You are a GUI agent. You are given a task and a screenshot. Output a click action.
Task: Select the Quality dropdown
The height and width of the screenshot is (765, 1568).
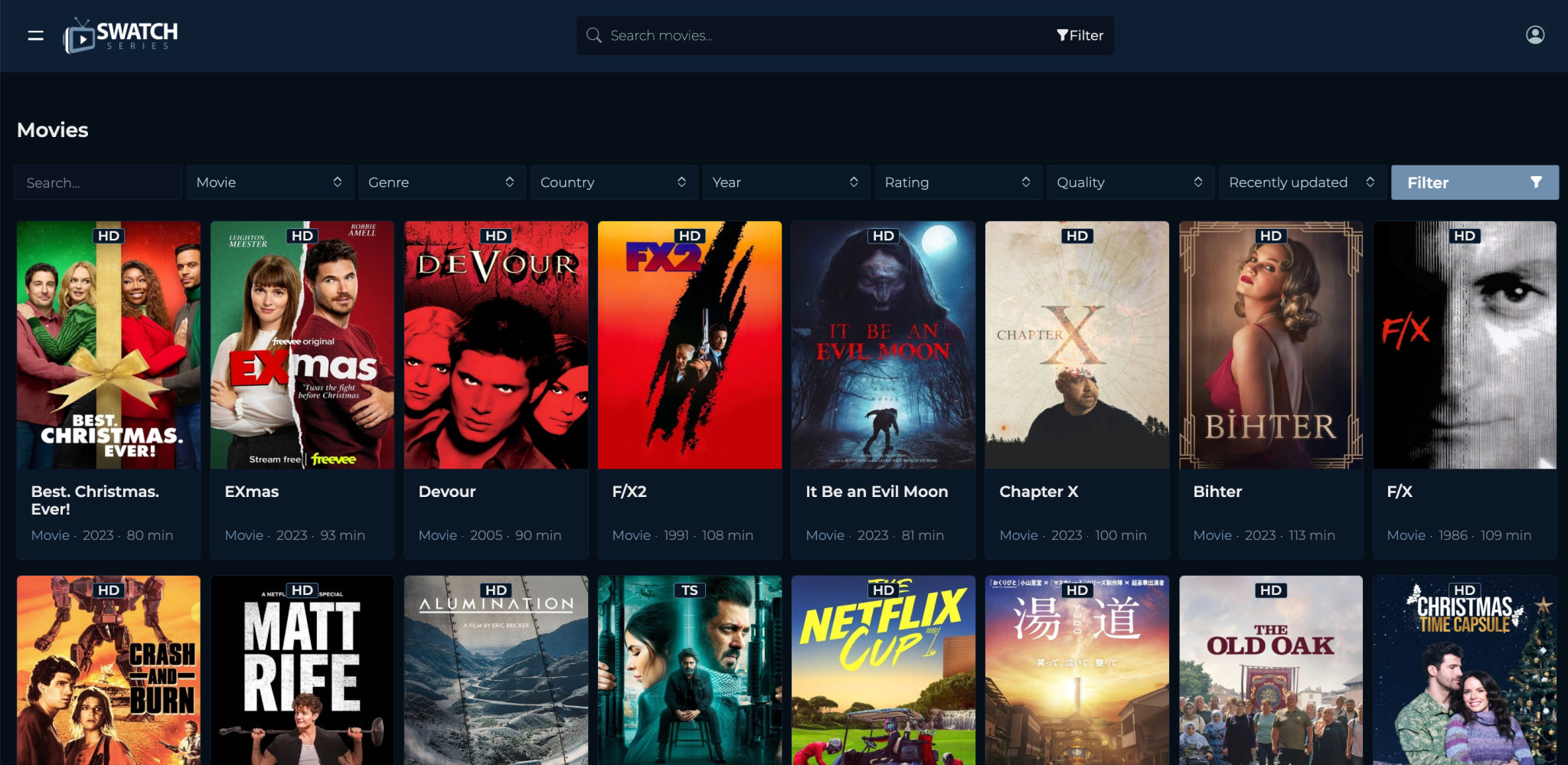pos(1130,182)
